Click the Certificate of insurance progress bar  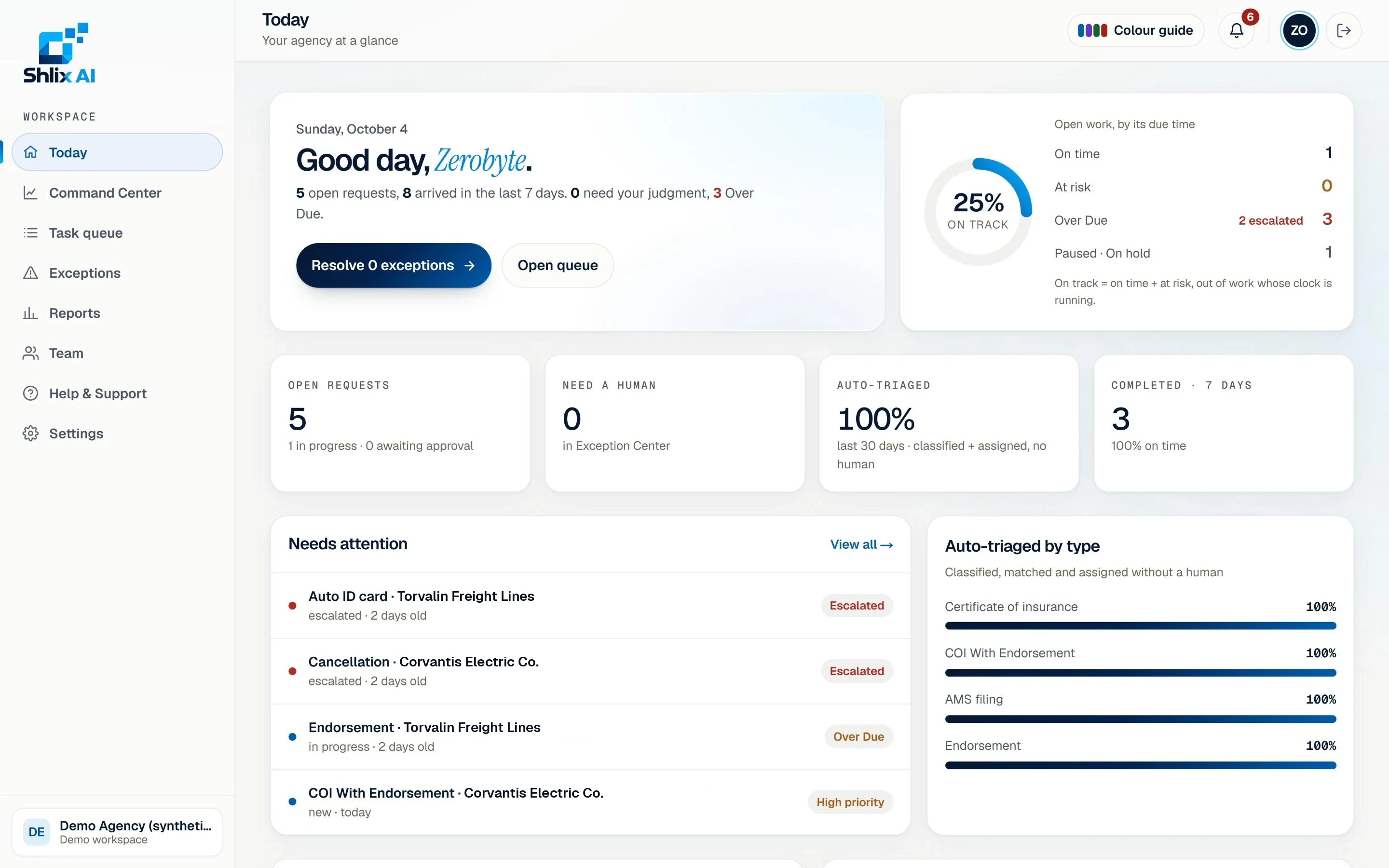[1141, 626]
